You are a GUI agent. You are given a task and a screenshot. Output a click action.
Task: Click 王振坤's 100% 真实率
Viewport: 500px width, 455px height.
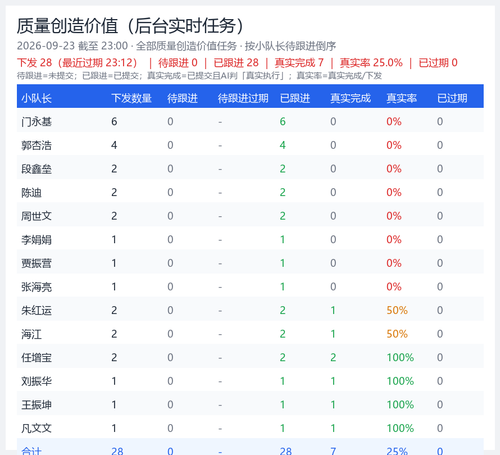(x=400, y=405)
